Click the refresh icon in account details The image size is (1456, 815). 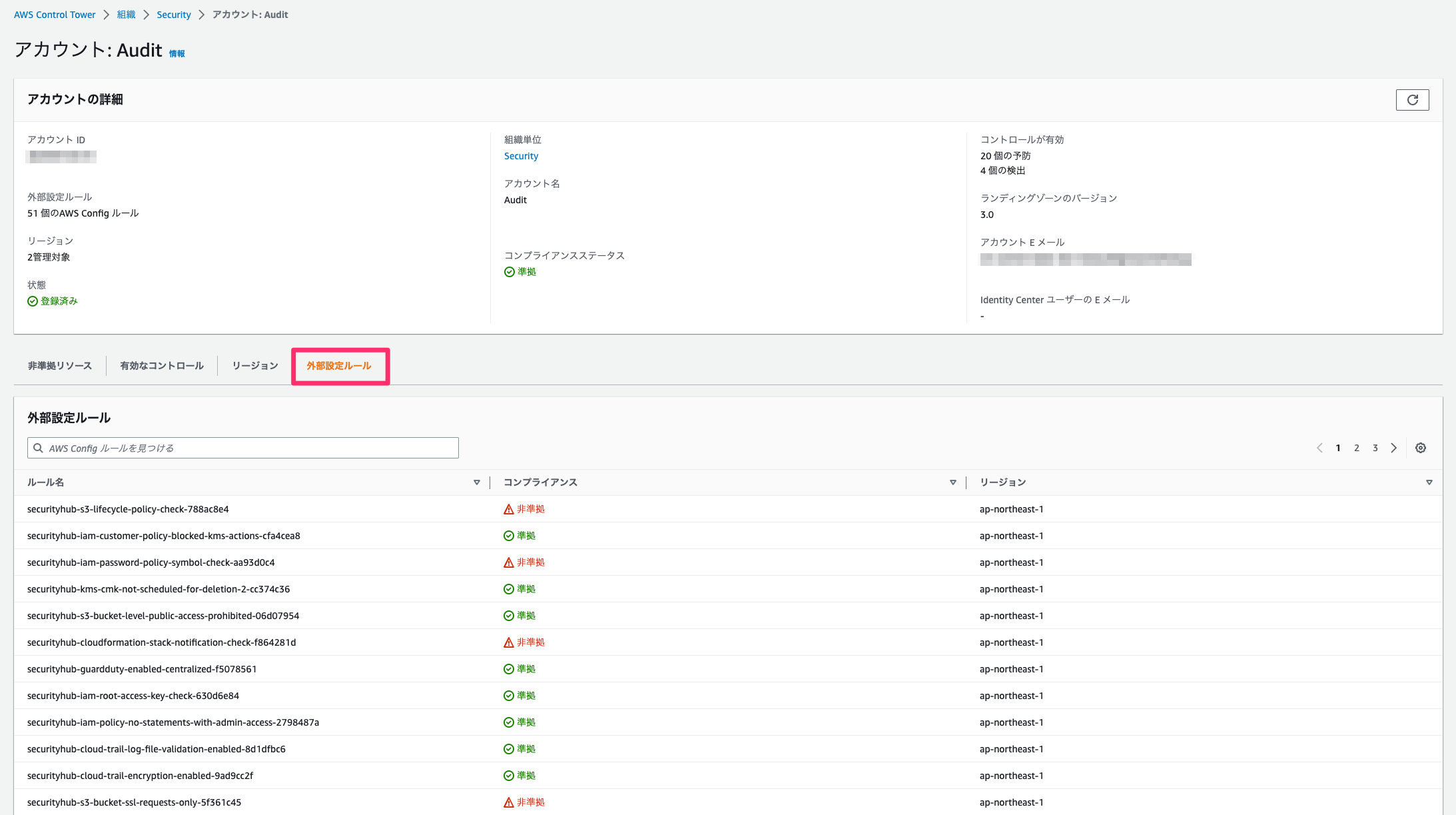(x=1412, y=100)
